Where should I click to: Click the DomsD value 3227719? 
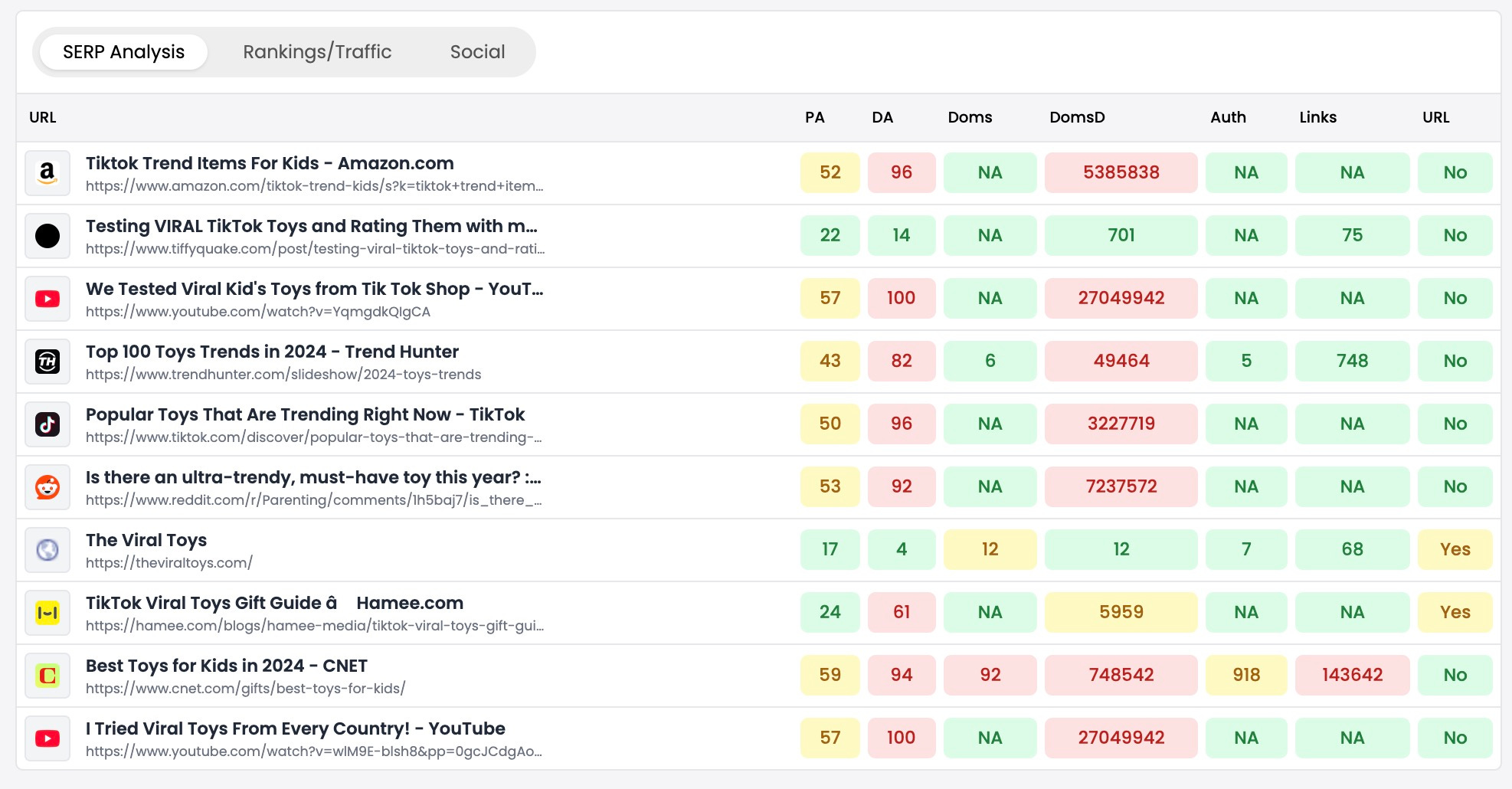(x=1121, y=424)
